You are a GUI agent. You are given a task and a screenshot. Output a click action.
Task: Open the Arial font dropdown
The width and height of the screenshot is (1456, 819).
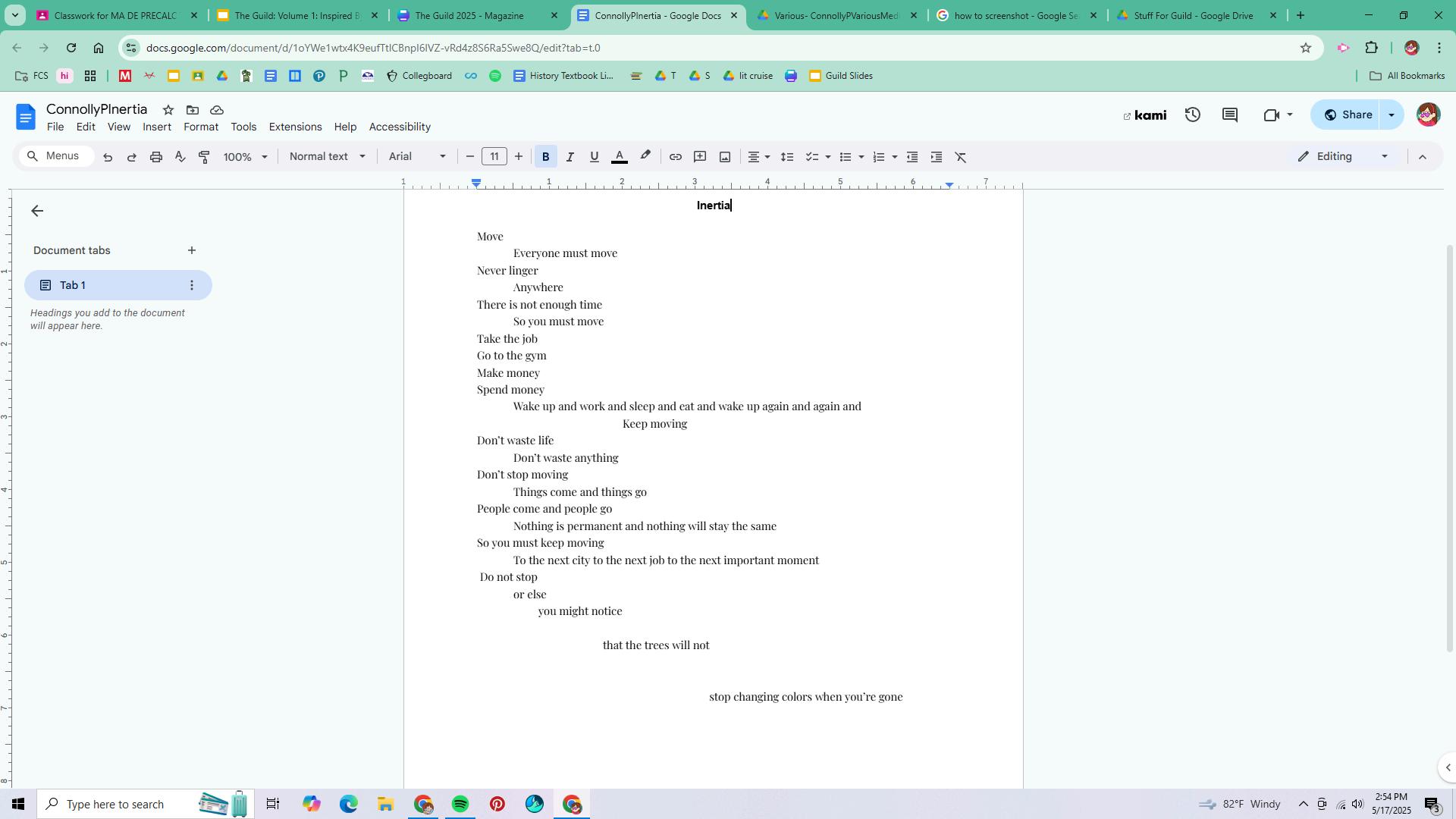[417, 156]
